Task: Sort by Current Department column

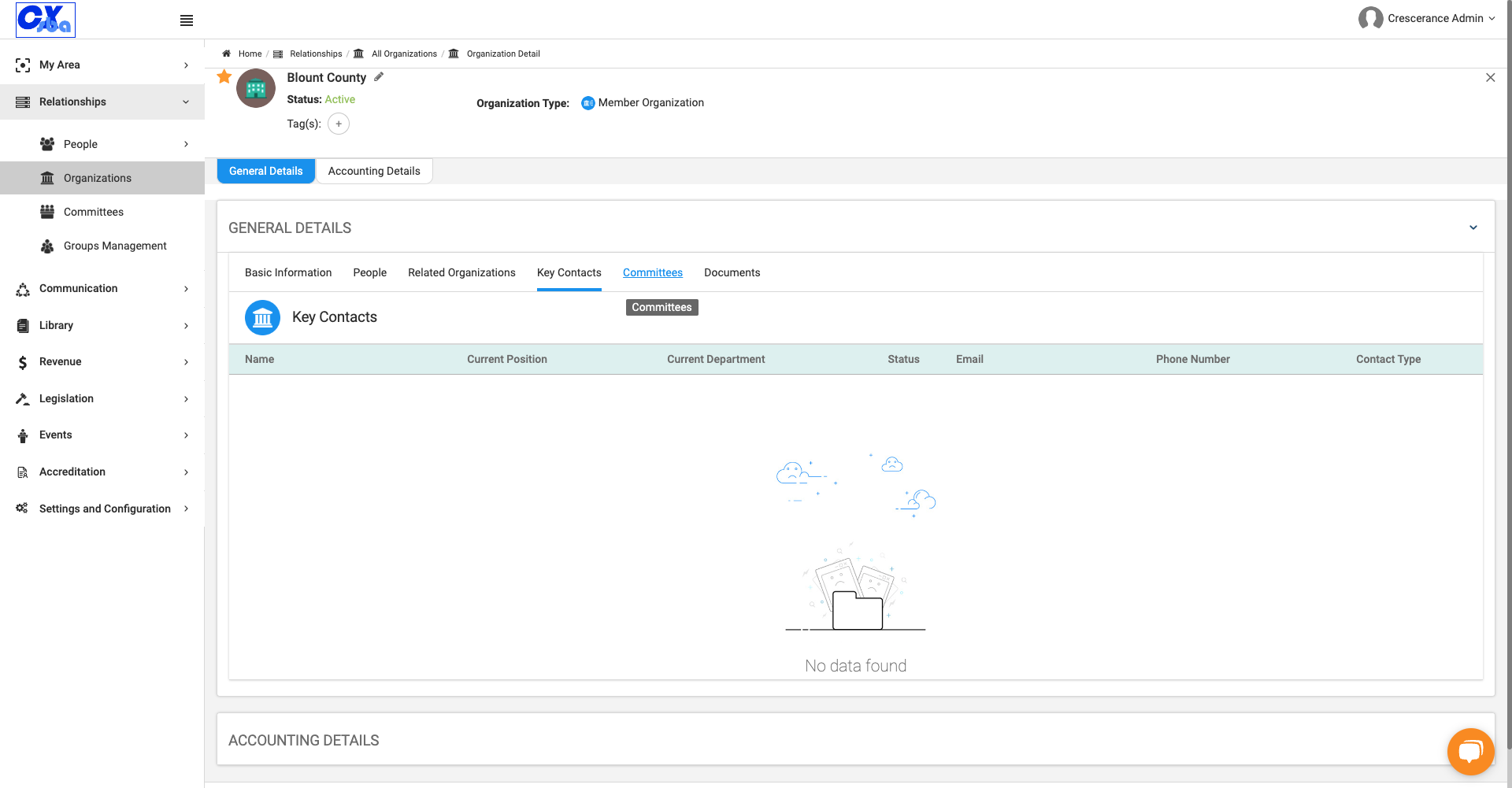Action: 716,359
